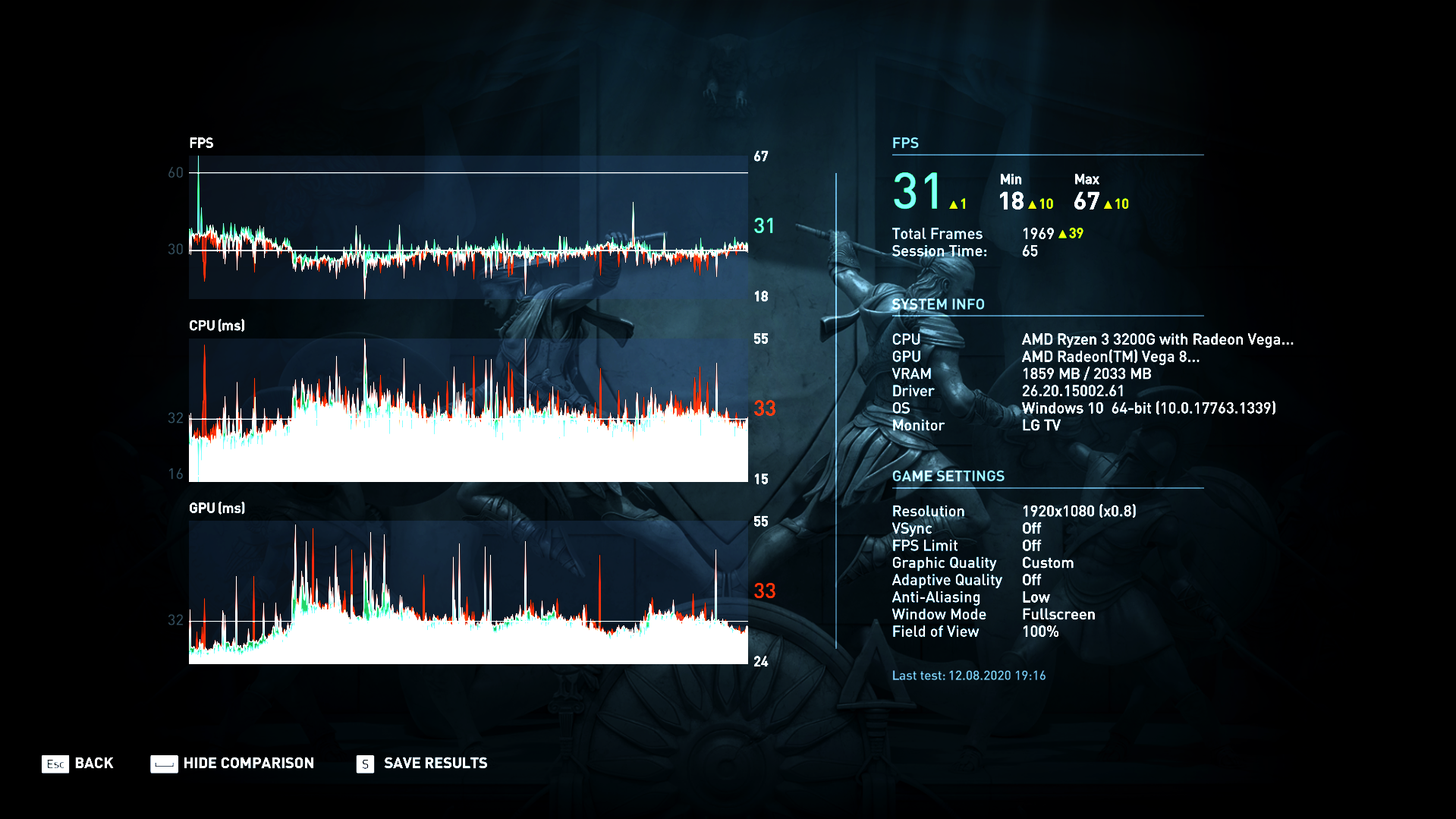Click the Esc key icon
1456x819 pixels.
tap(55, 764)
